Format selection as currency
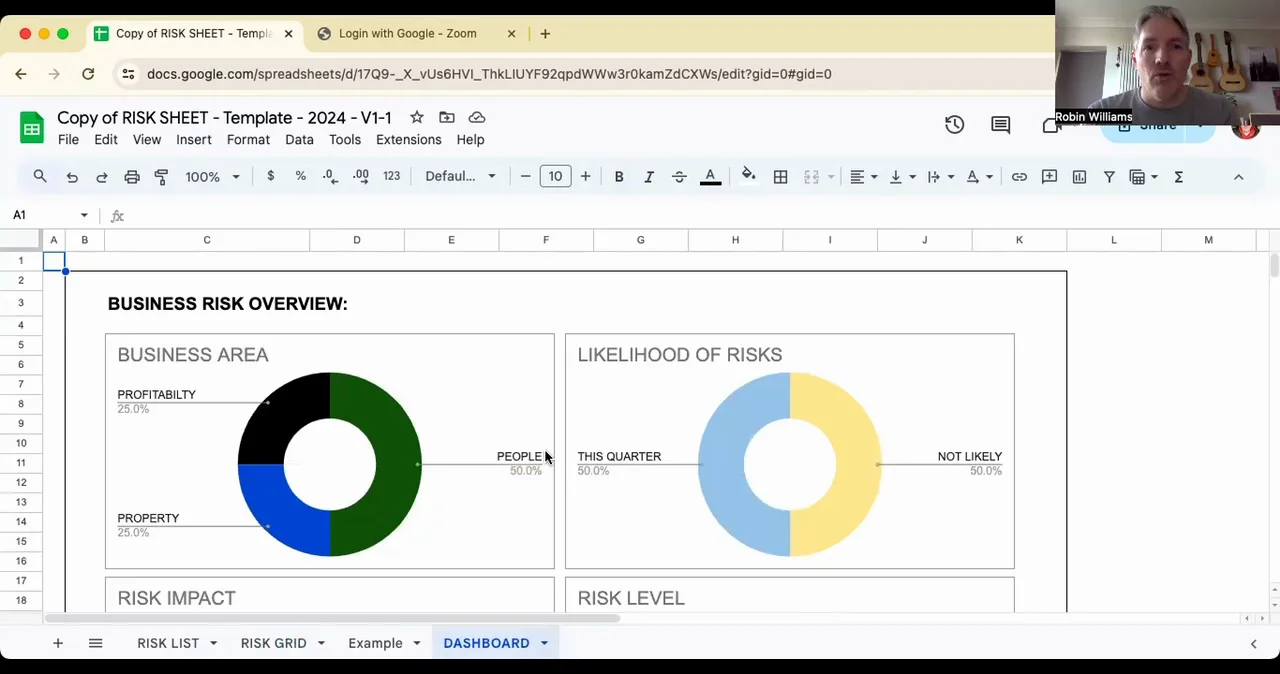The width and height of the screenshot is (1280, 674). click(270, 176)
